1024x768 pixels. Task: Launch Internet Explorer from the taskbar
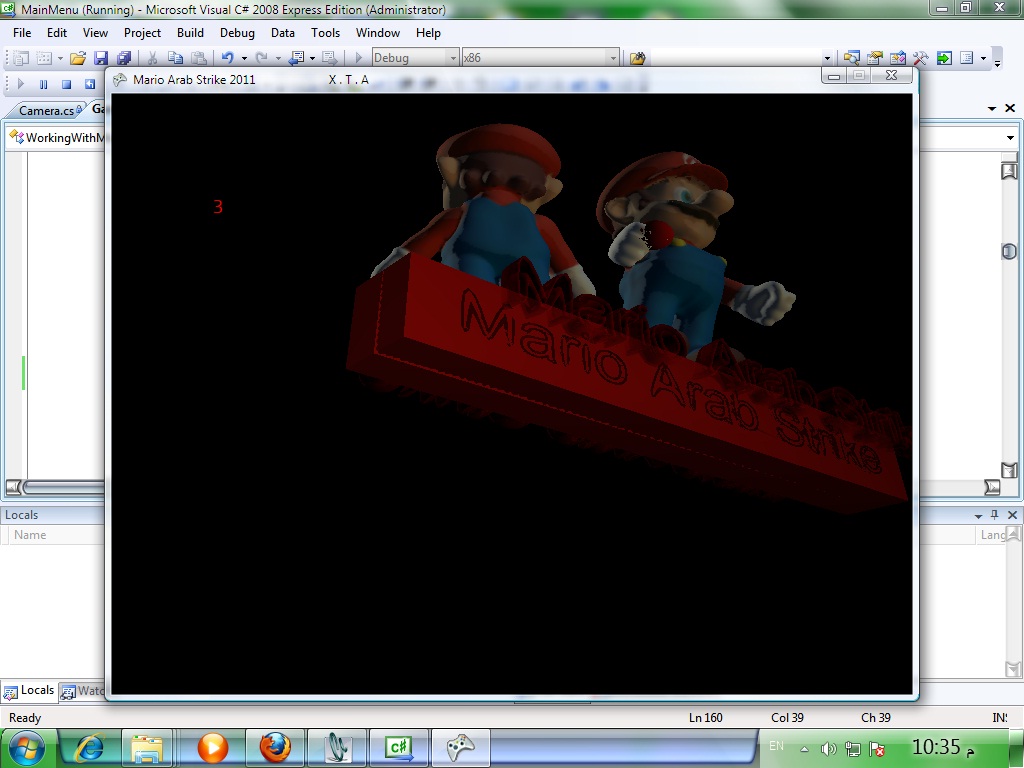pyautogui.click(x=91, y=748)
